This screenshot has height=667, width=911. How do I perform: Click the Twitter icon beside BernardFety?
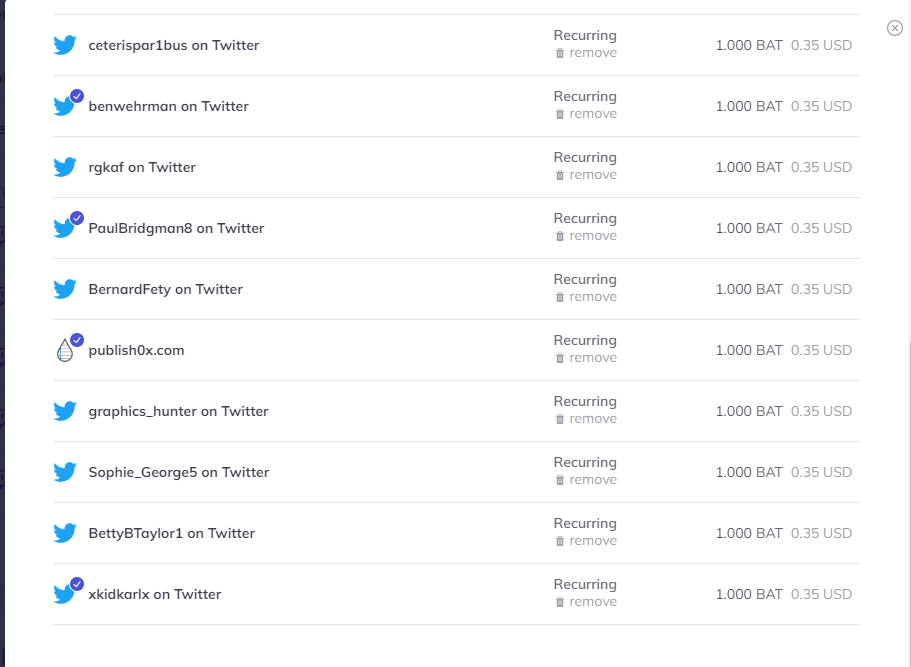[65, 289]
